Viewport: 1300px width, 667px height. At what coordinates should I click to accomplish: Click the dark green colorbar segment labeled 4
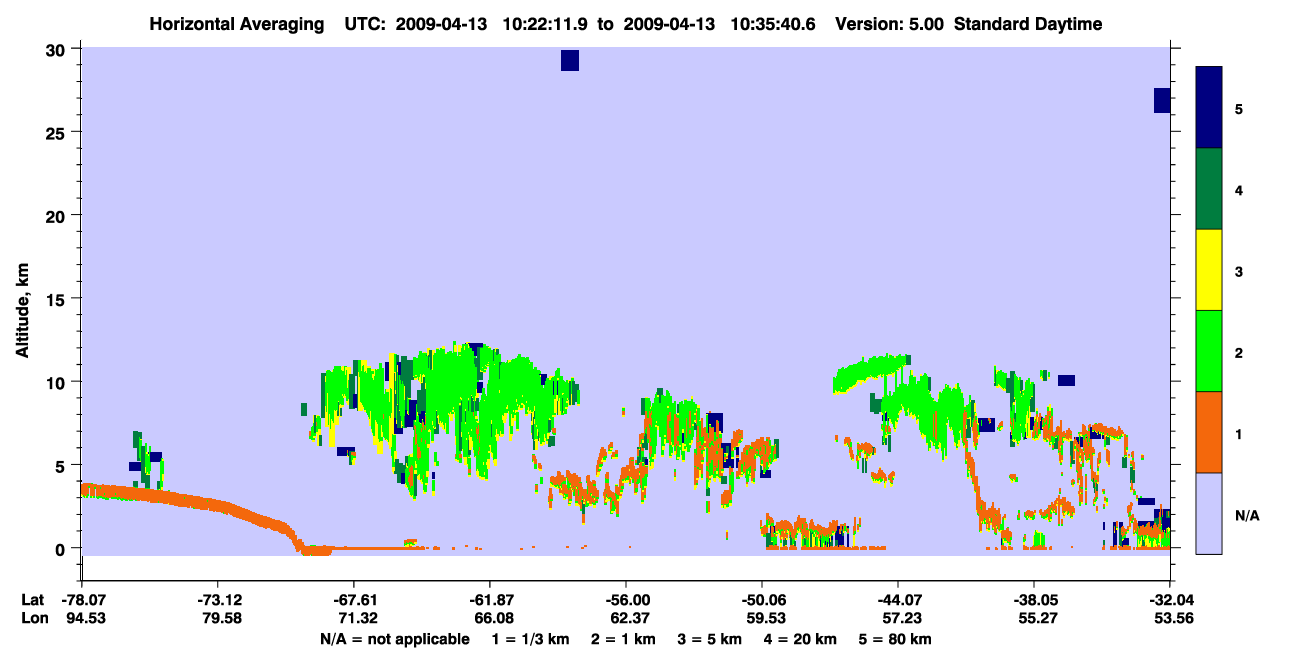pos(1209,189)
